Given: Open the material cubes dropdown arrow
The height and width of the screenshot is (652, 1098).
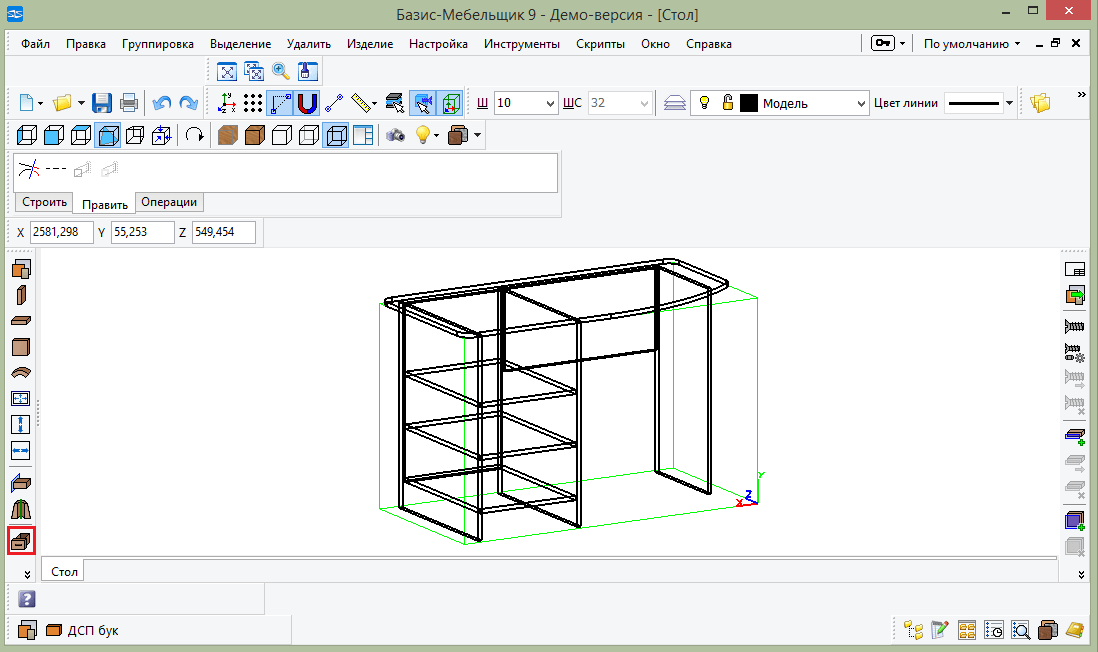Looking at the screenshot, I should point(478,135).
